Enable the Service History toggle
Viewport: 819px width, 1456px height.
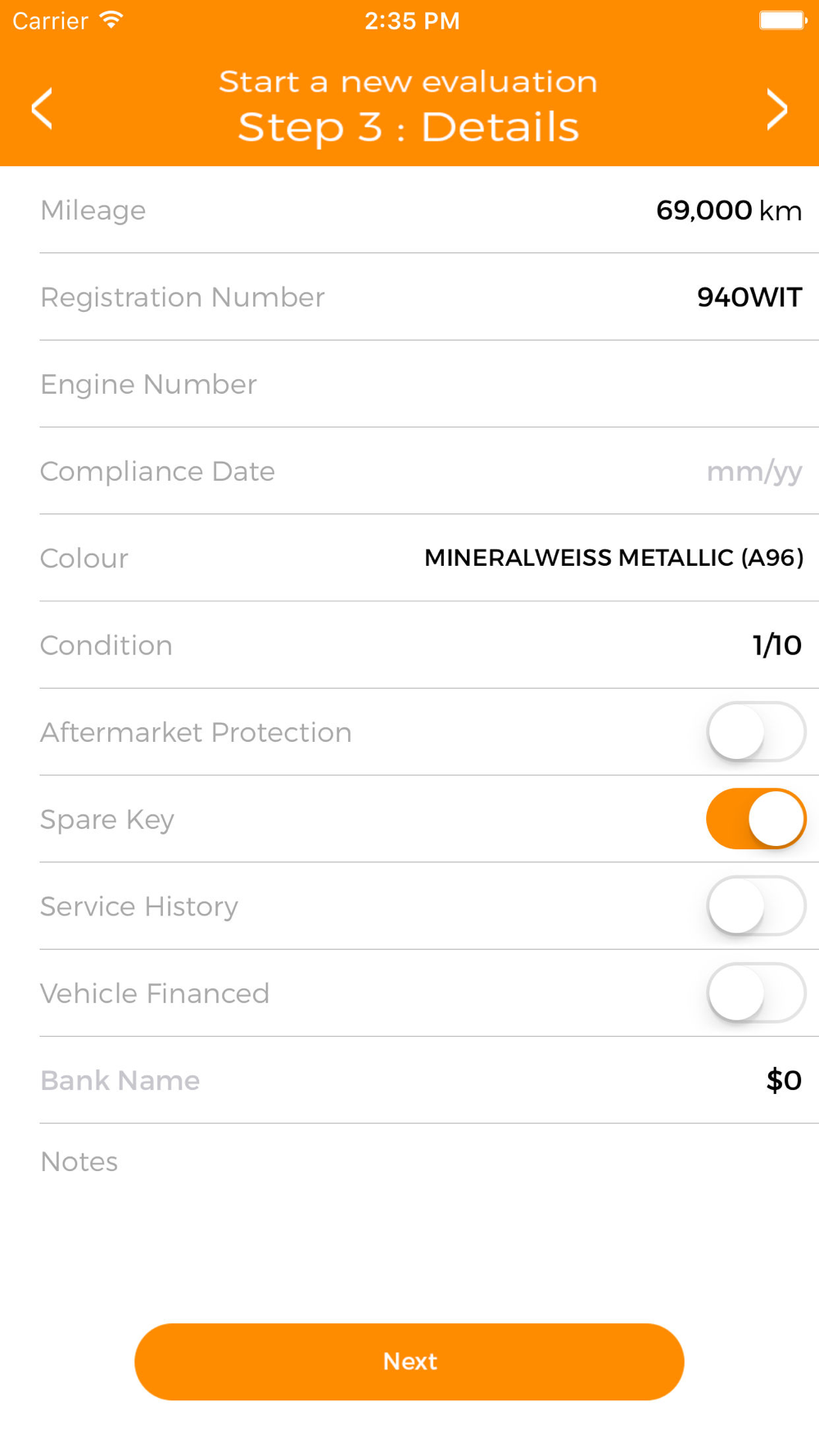coord(756,906)
